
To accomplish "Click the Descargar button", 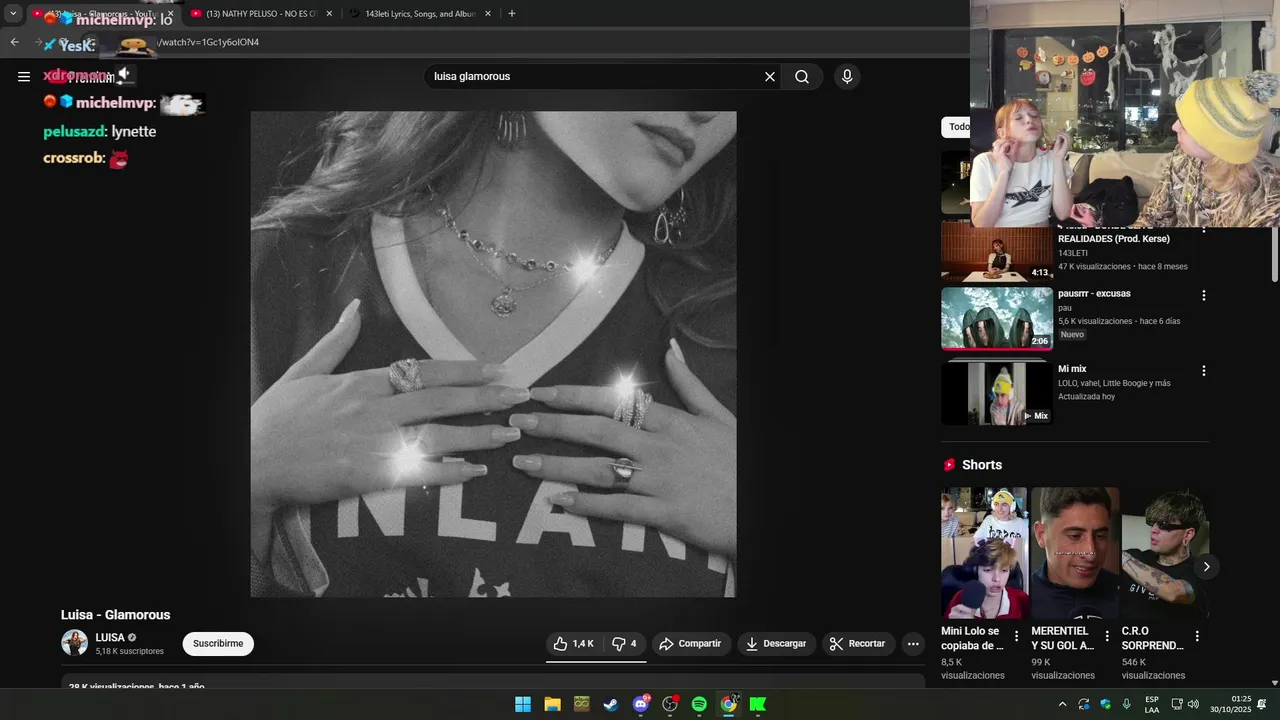I will click(776, 644).
